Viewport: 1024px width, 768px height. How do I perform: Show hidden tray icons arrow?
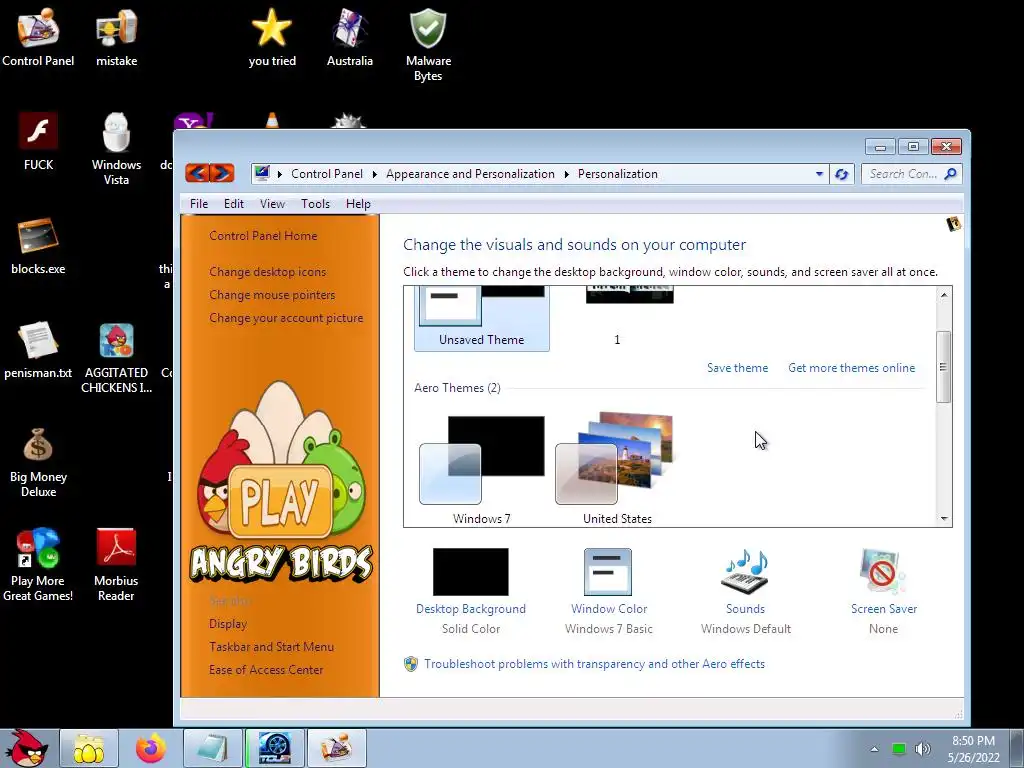pyautogui.click(x=874, y=749)
